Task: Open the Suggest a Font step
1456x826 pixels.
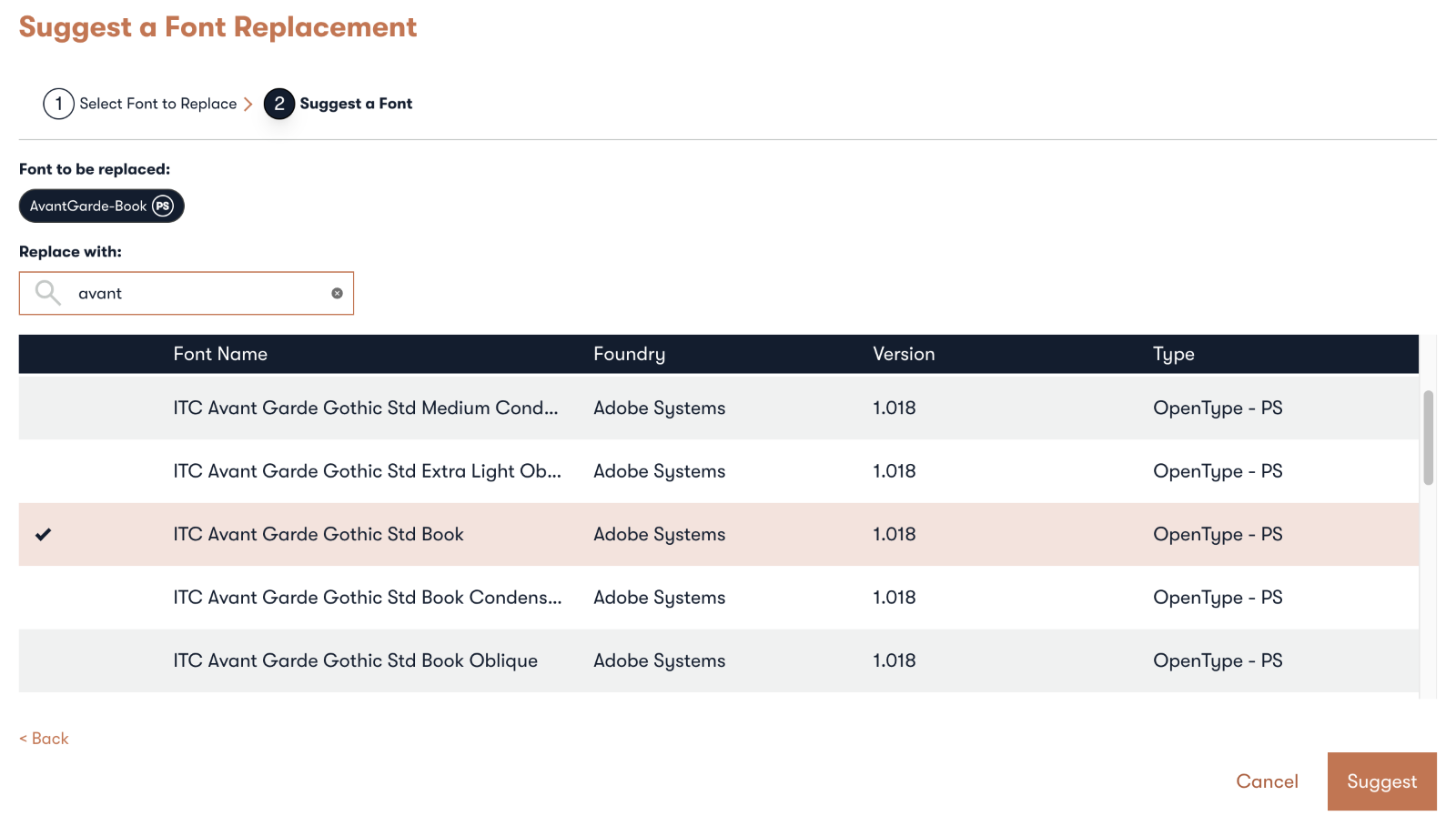Action: 356,104
